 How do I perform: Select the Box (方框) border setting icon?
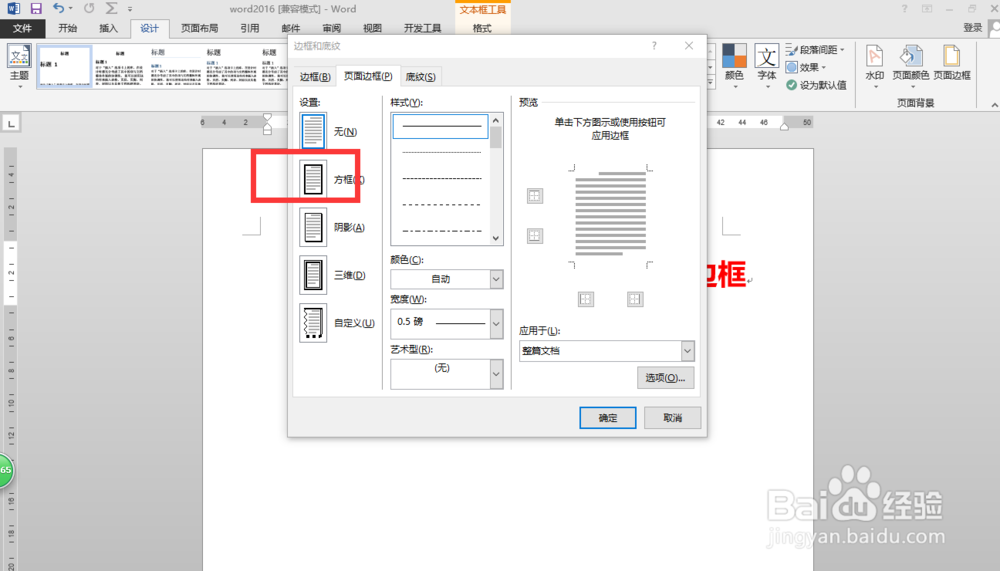(313, 179)
